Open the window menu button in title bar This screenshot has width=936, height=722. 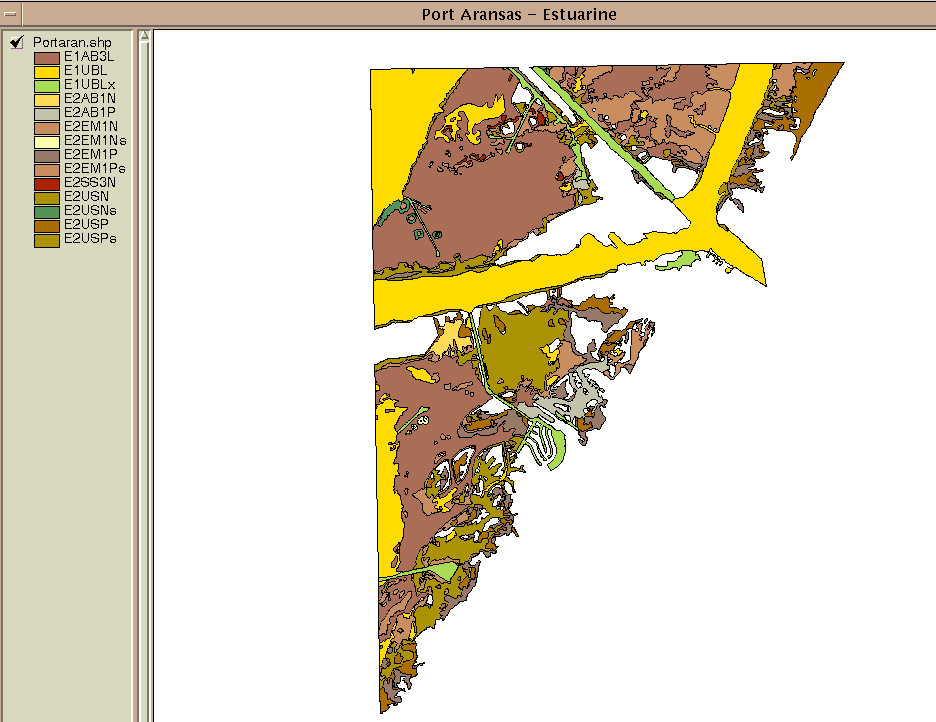[12, 14]
